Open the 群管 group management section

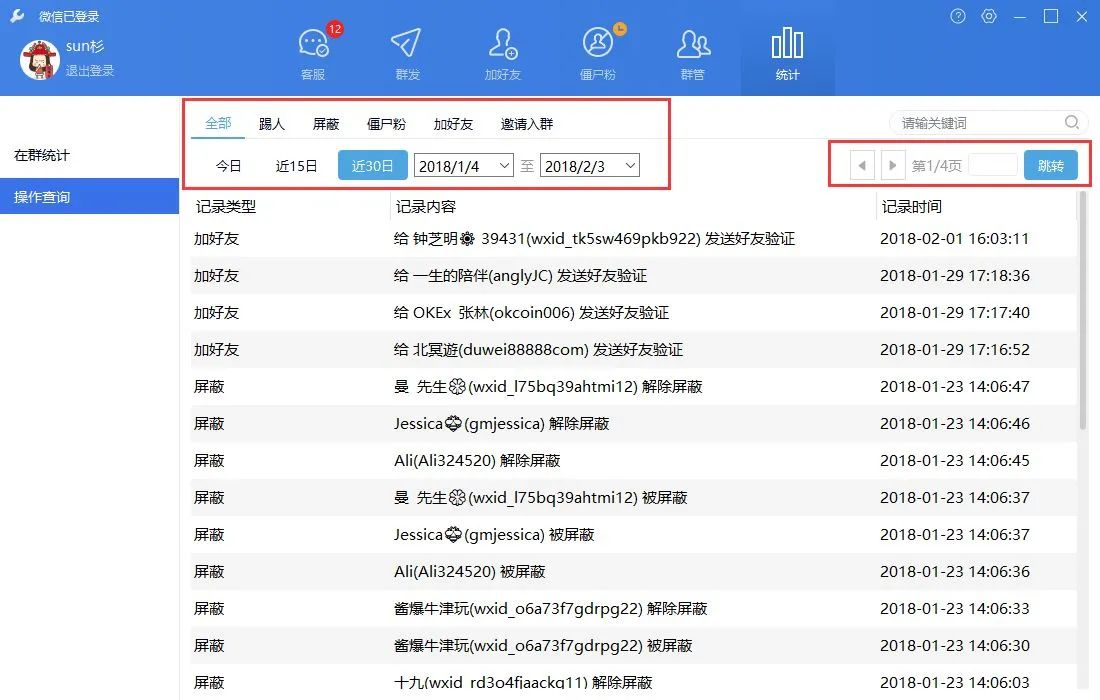pos(692,50)
